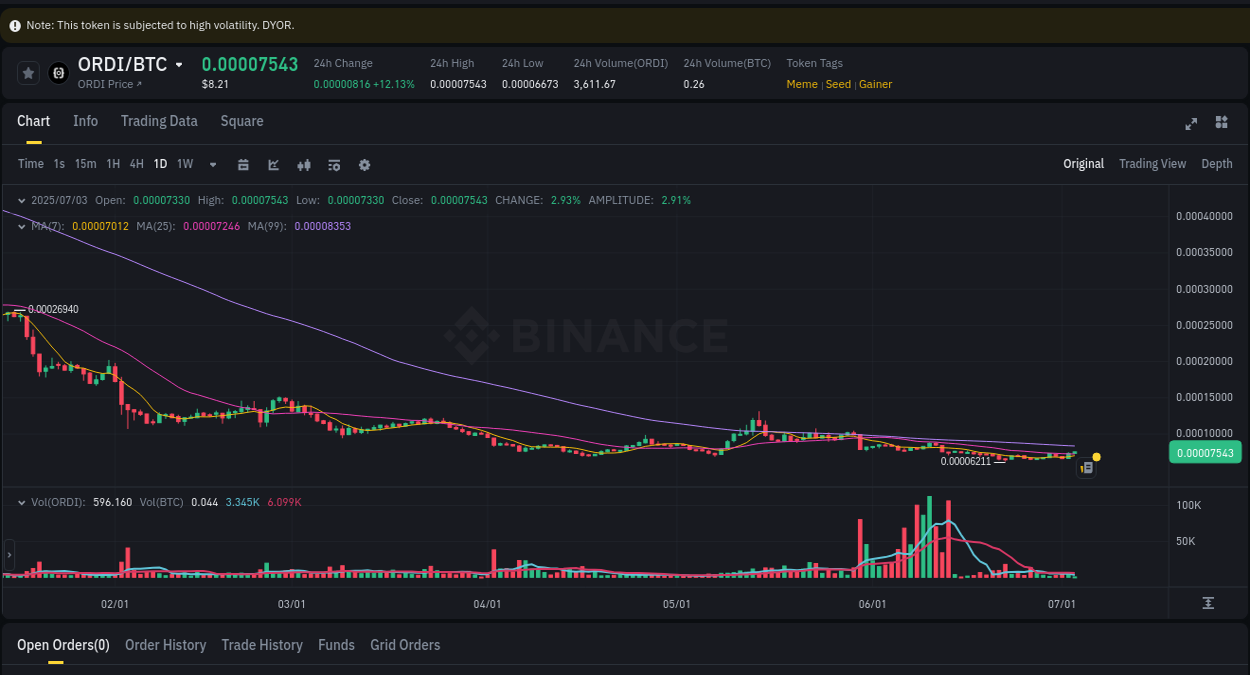Select the candlestick chart style icon
The height and width of the screenshot is (675, 1250).
point(304,164)
